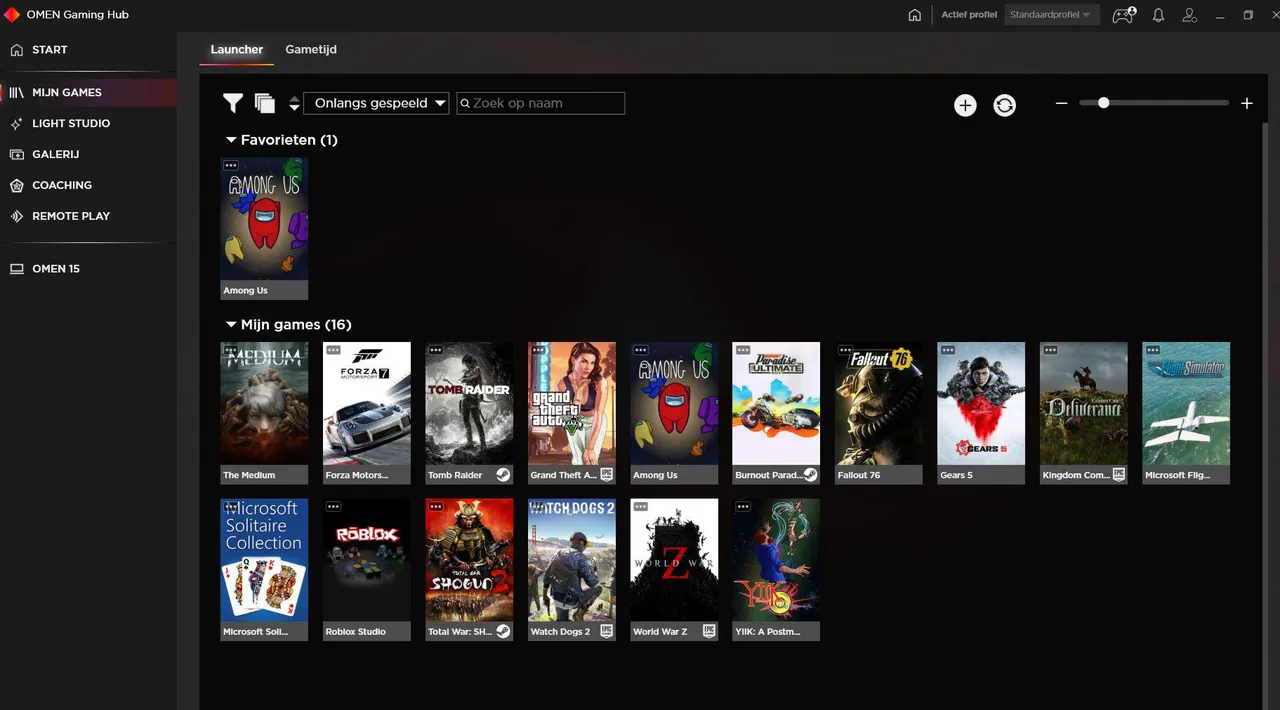
Task: Open the three-dot menu on Roblox Studio
Action: (x=333, y=507)
